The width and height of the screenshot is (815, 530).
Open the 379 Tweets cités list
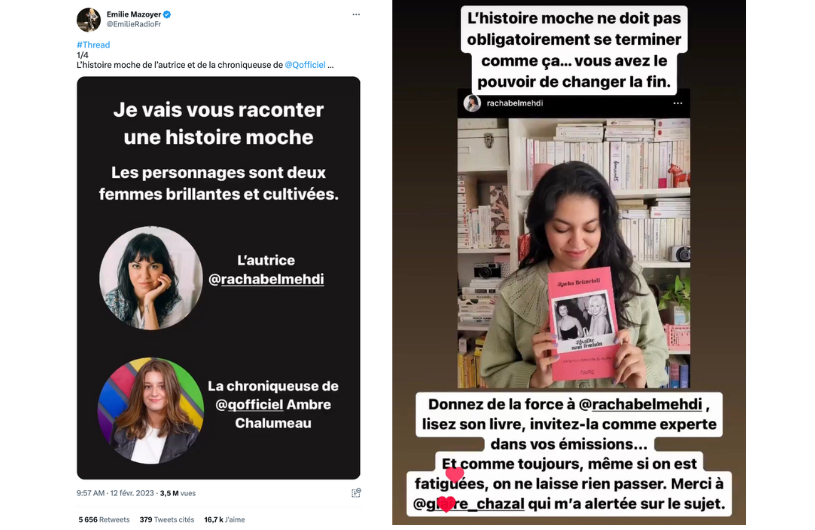166,520
